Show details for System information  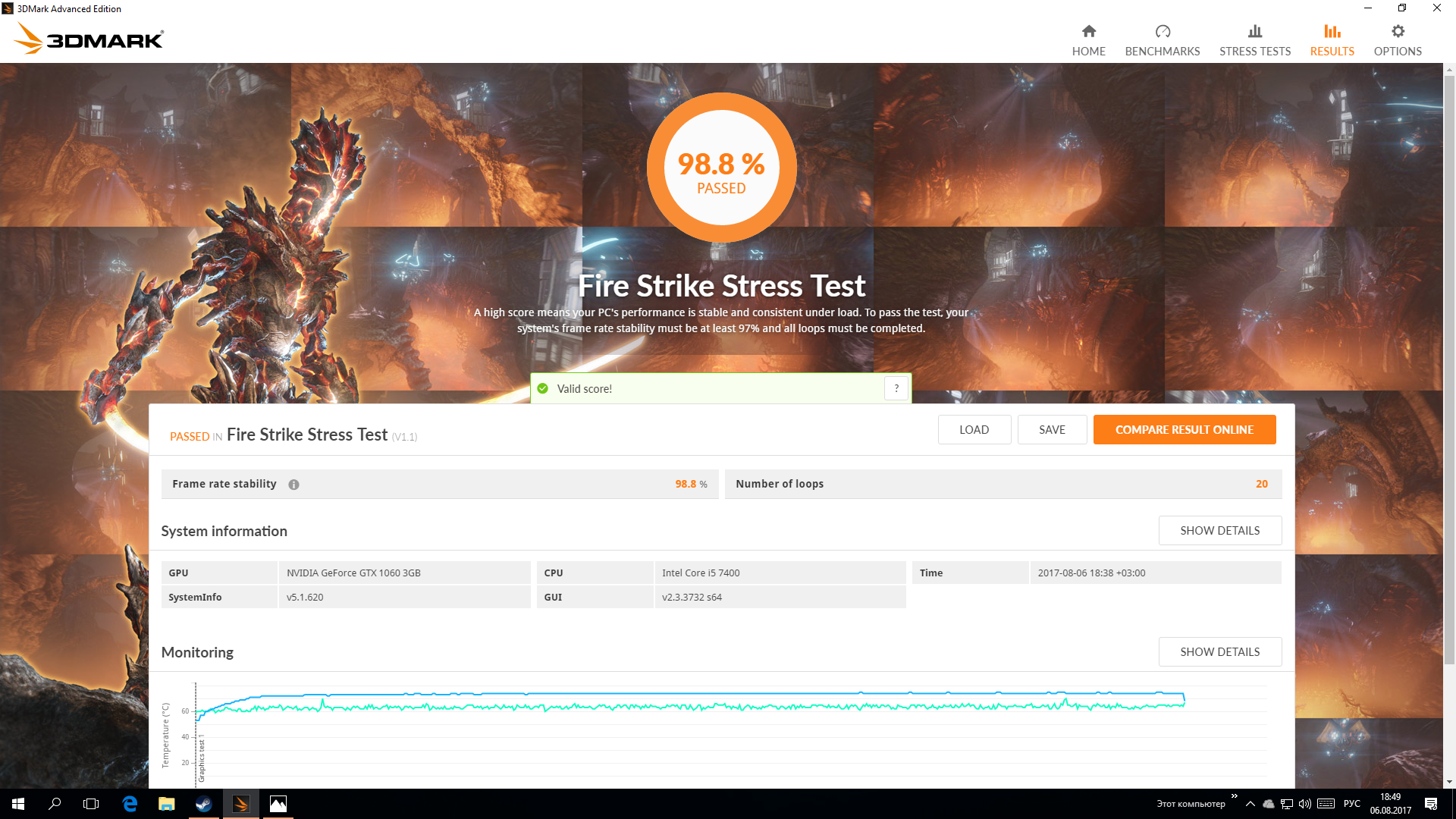1219,531
